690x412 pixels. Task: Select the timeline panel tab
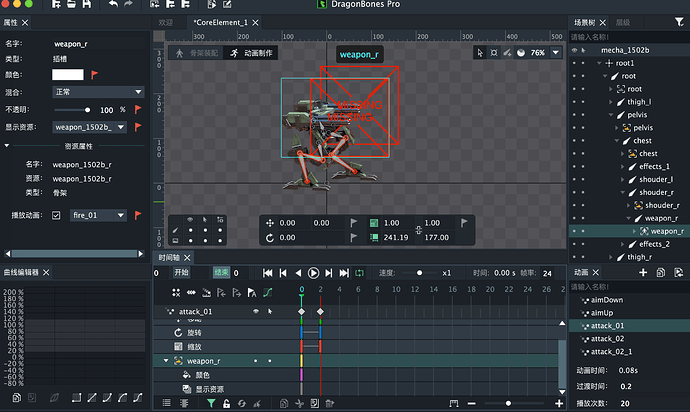(169, 258)
